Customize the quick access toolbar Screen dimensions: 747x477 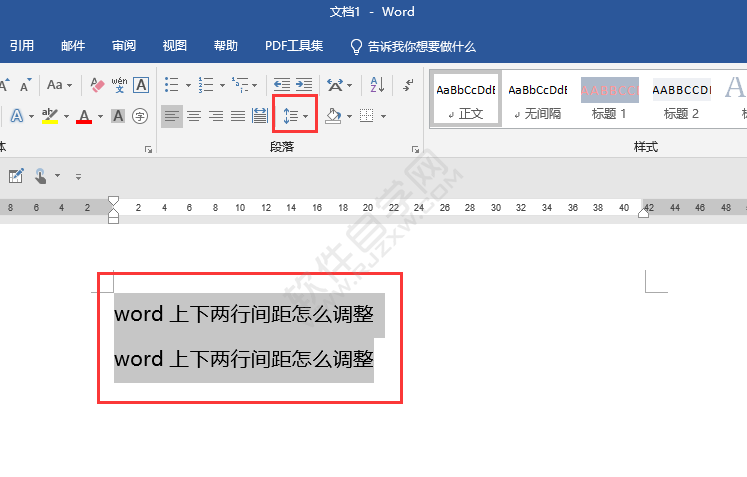[79, 177]
